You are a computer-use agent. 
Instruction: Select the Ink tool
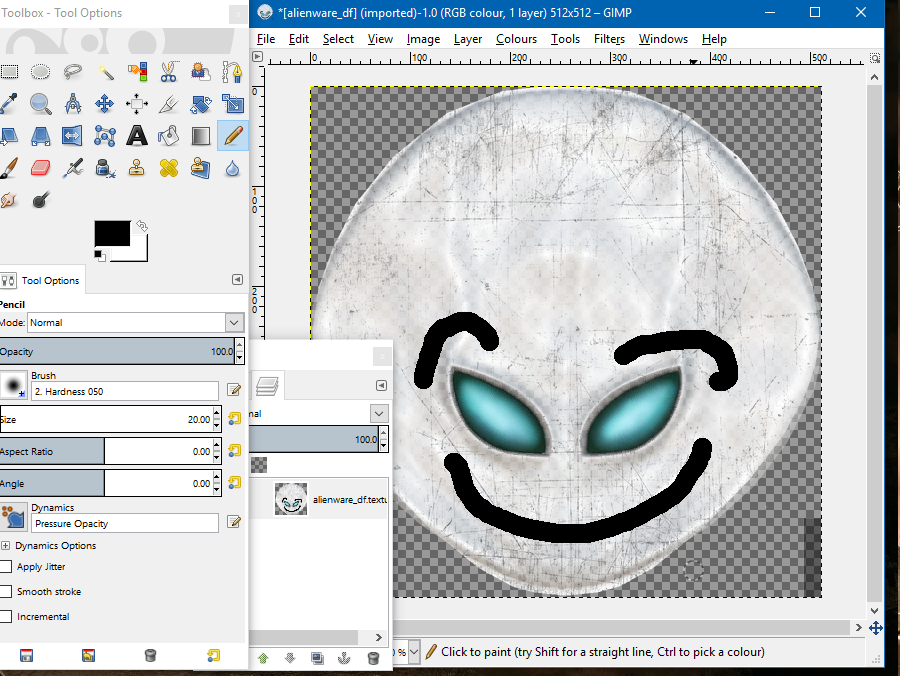(x=105, y=168)
